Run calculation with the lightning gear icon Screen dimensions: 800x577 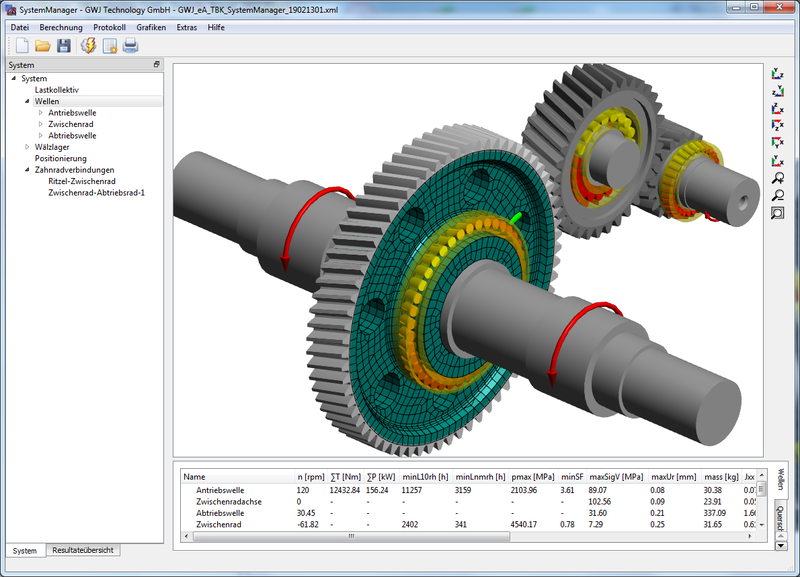tap(88, 46)
